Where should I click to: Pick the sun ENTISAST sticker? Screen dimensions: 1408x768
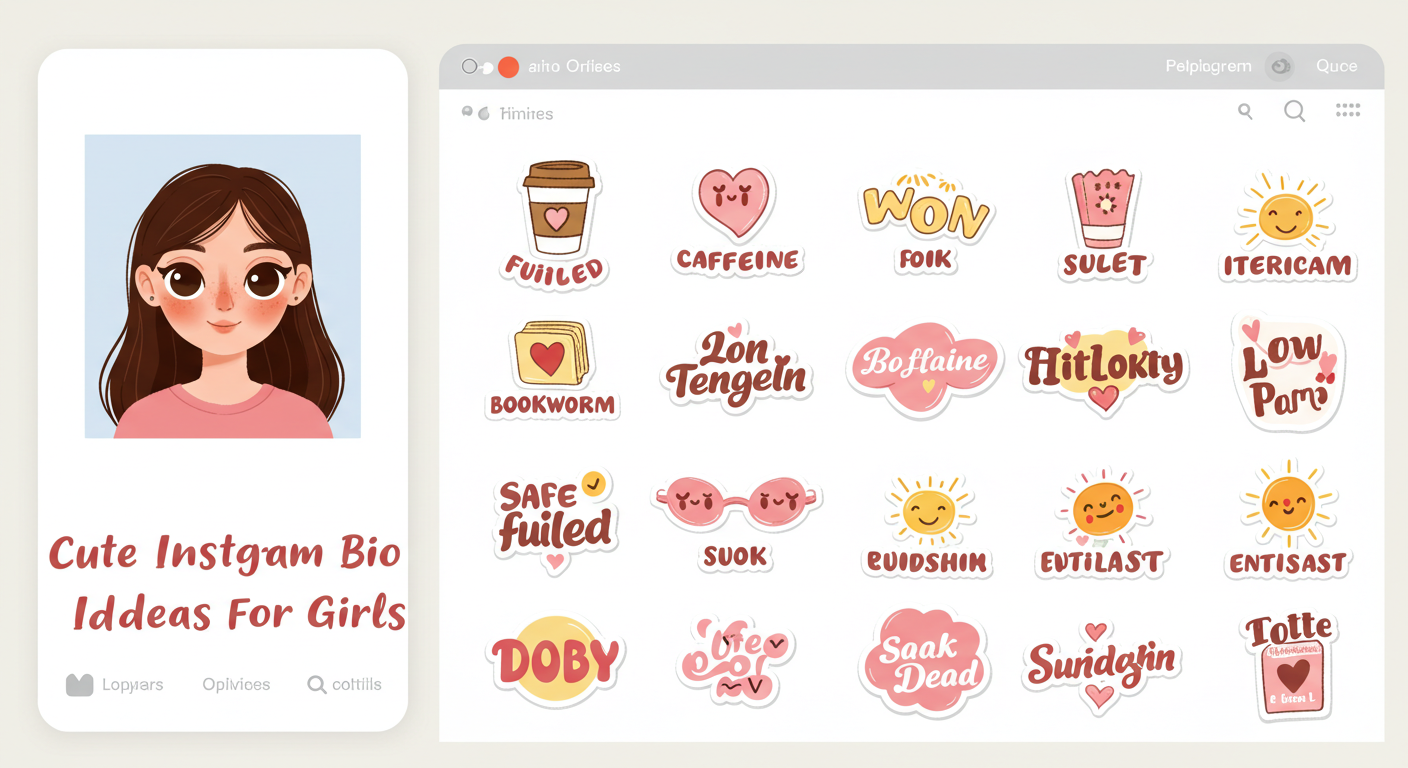pos(1288,520)
